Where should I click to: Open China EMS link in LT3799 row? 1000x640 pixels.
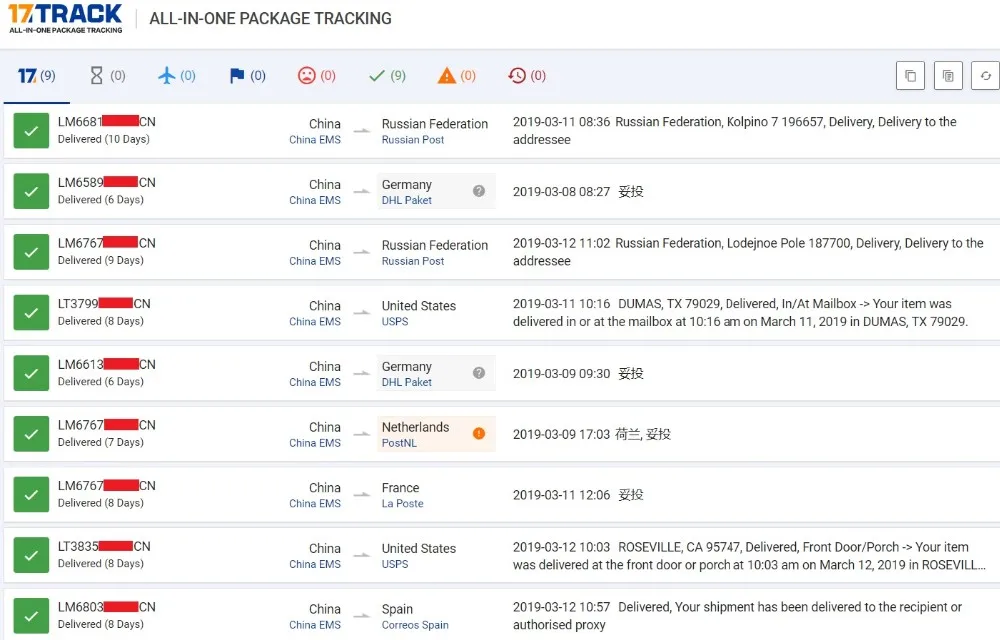coord(315,321)
